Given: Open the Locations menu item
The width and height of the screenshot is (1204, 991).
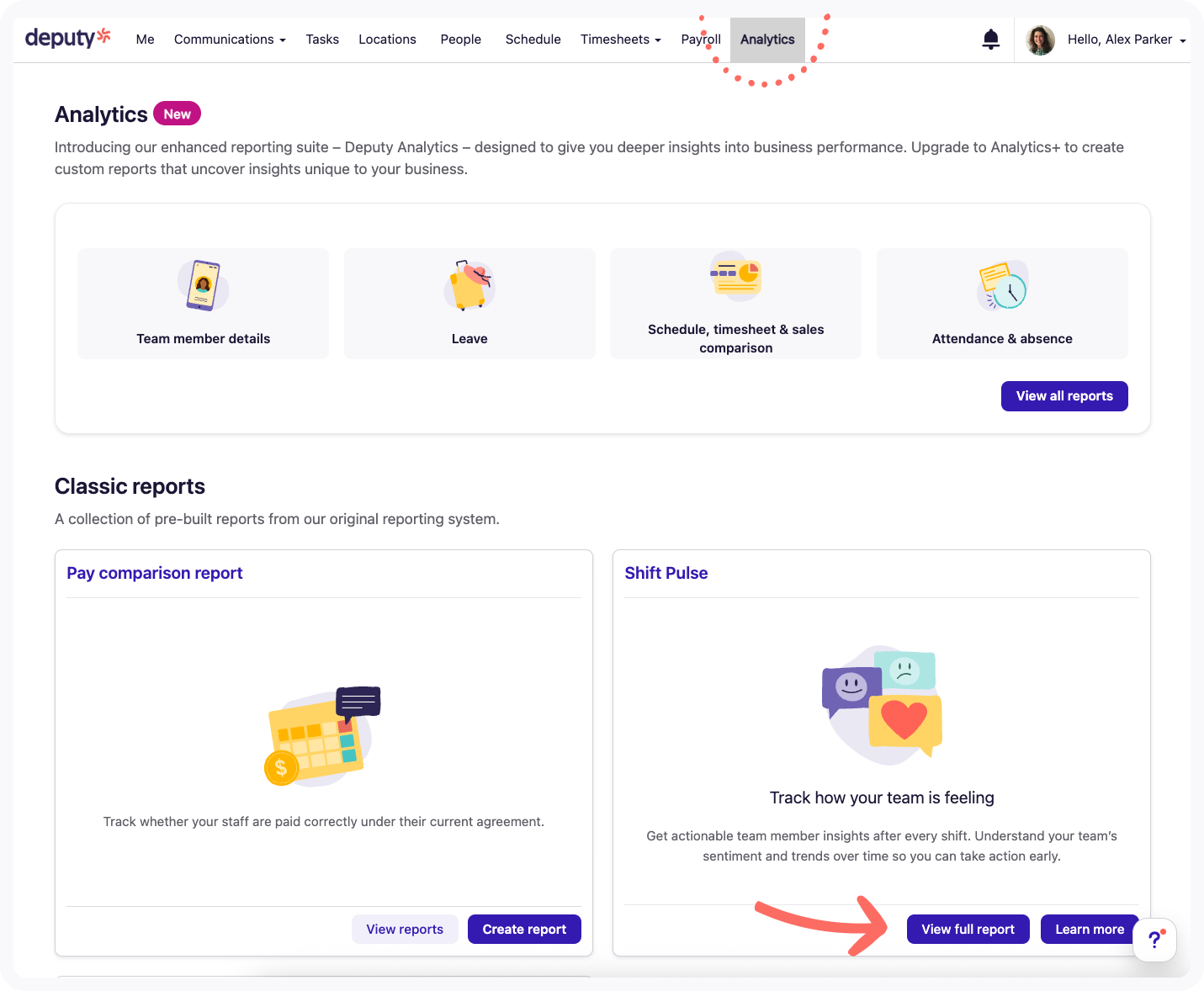Looking at the screenshot, I should pos(387,40).
